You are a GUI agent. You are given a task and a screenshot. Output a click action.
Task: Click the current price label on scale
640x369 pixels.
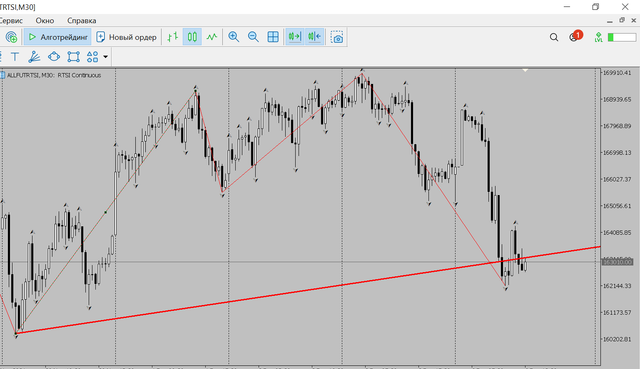617,261
